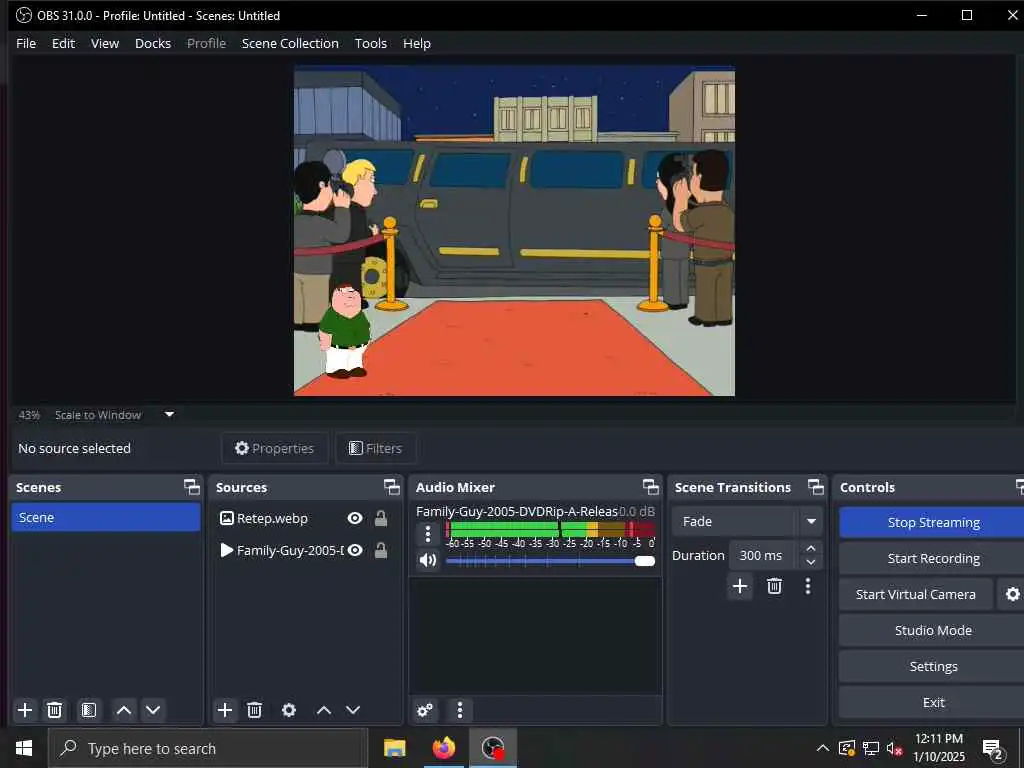Move source down in Sources toolbar
The height and width of the screenshot is (768, 1024).
353,710
